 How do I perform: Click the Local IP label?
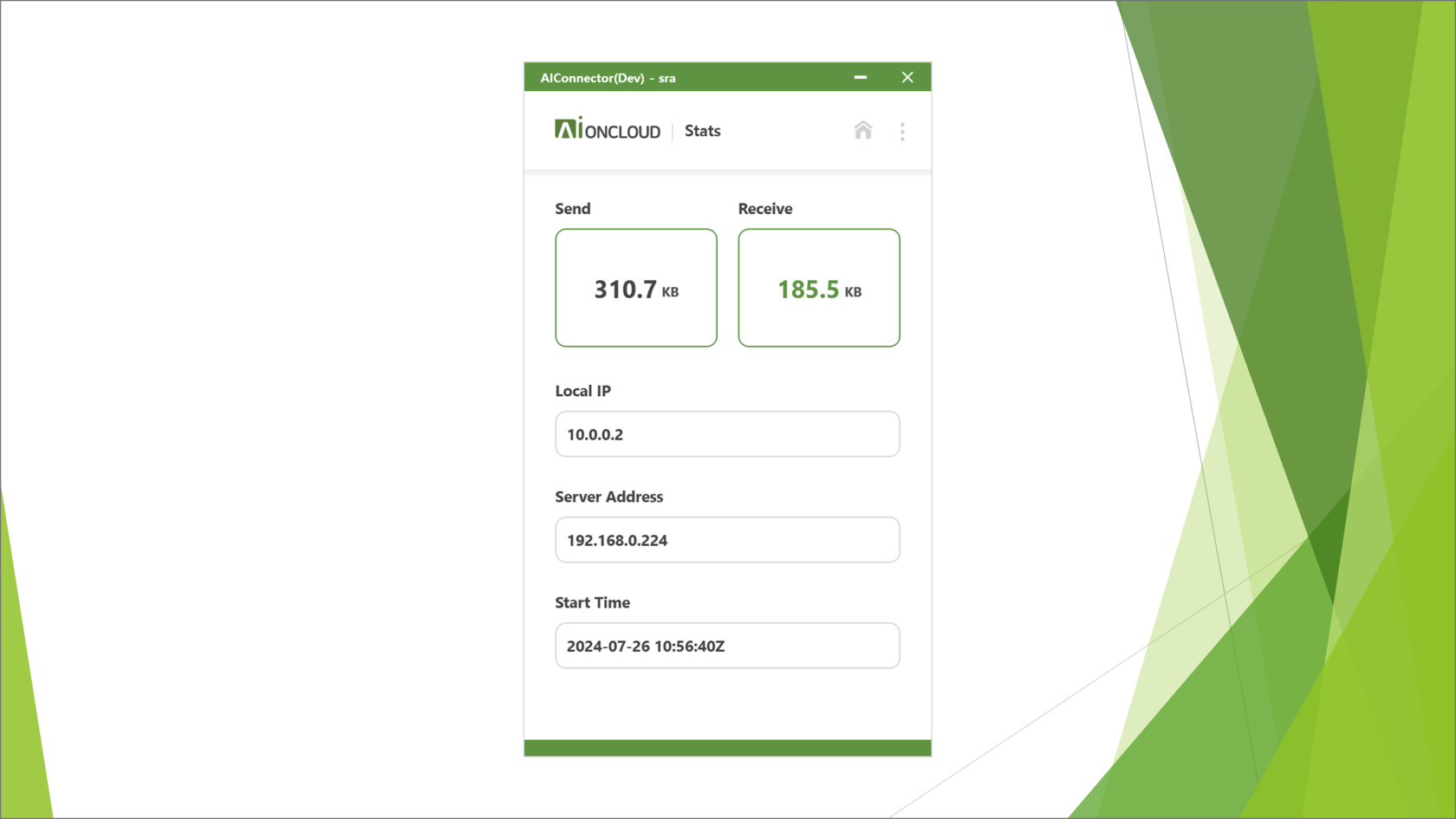pyautogui.click(x=582, y=391)
